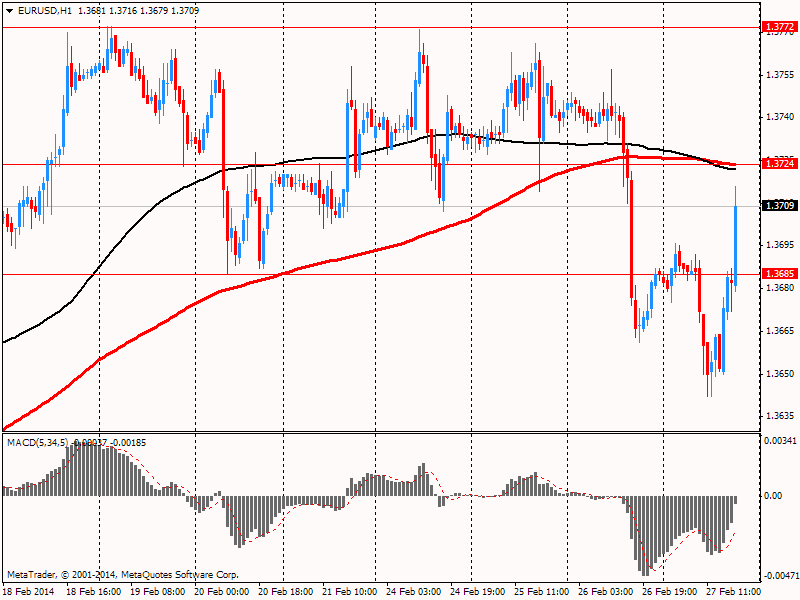
Task: Click the 26 Feb 03:00 time label
Action: tap(606, 591)
